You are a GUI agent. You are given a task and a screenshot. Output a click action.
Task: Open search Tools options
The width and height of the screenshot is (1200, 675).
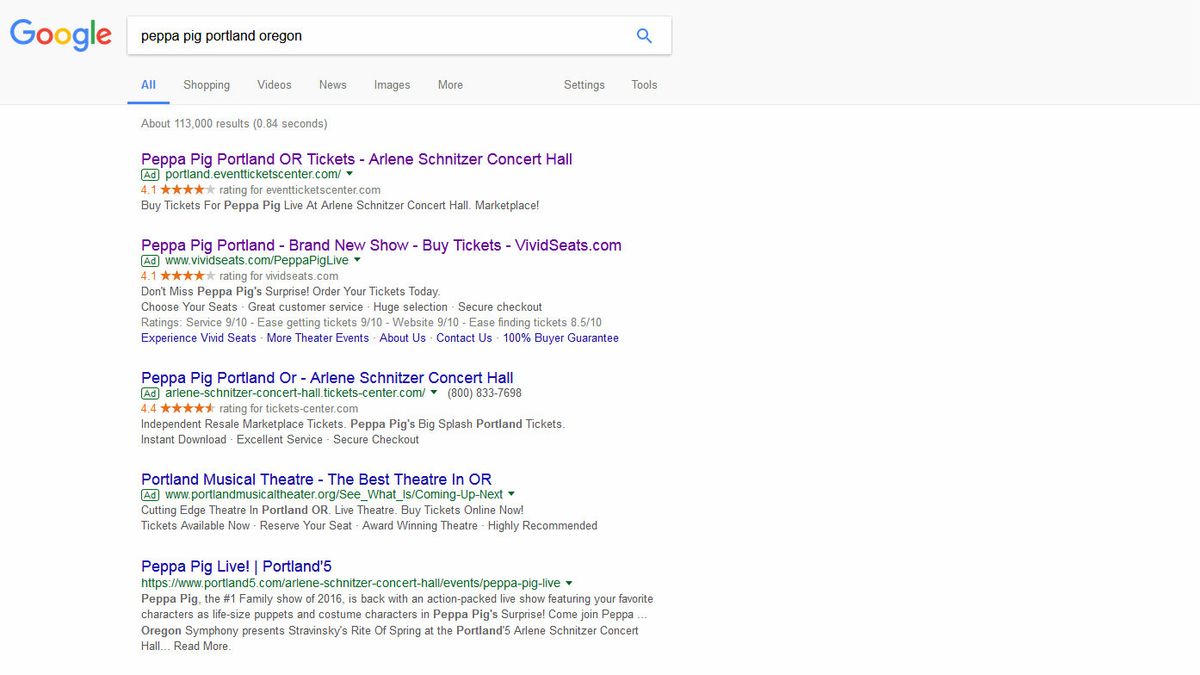[644, 85]
